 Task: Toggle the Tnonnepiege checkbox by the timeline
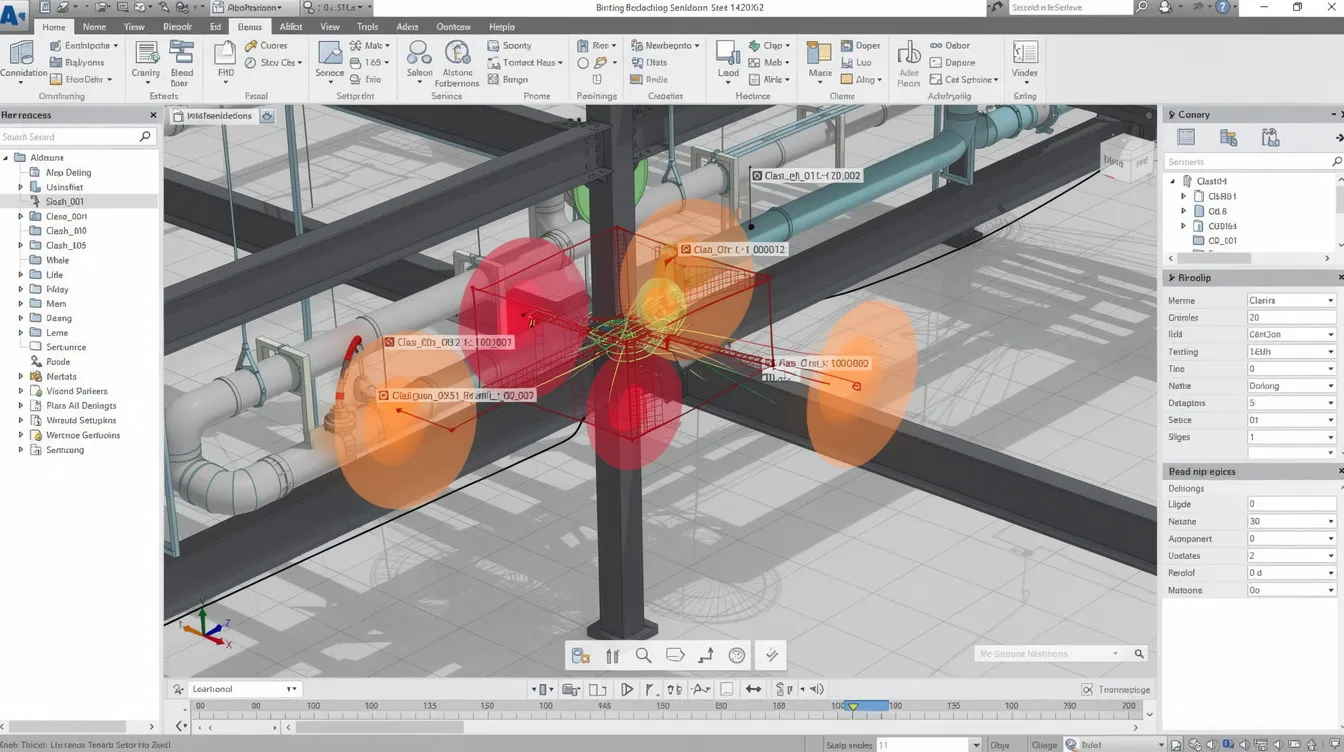tap(1087, 689)
